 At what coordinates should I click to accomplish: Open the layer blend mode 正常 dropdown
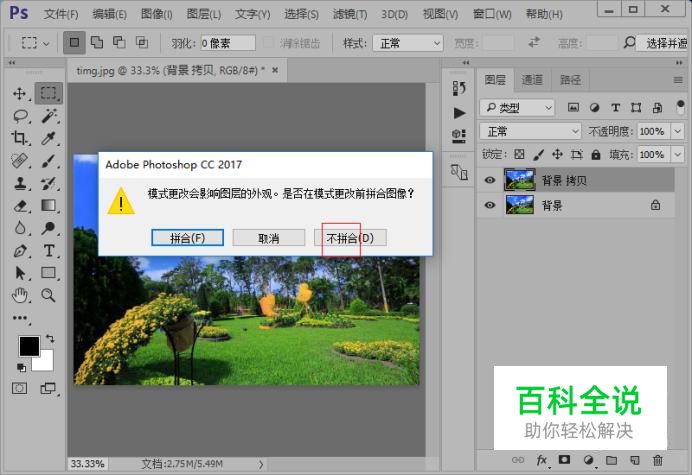[530, 131]
